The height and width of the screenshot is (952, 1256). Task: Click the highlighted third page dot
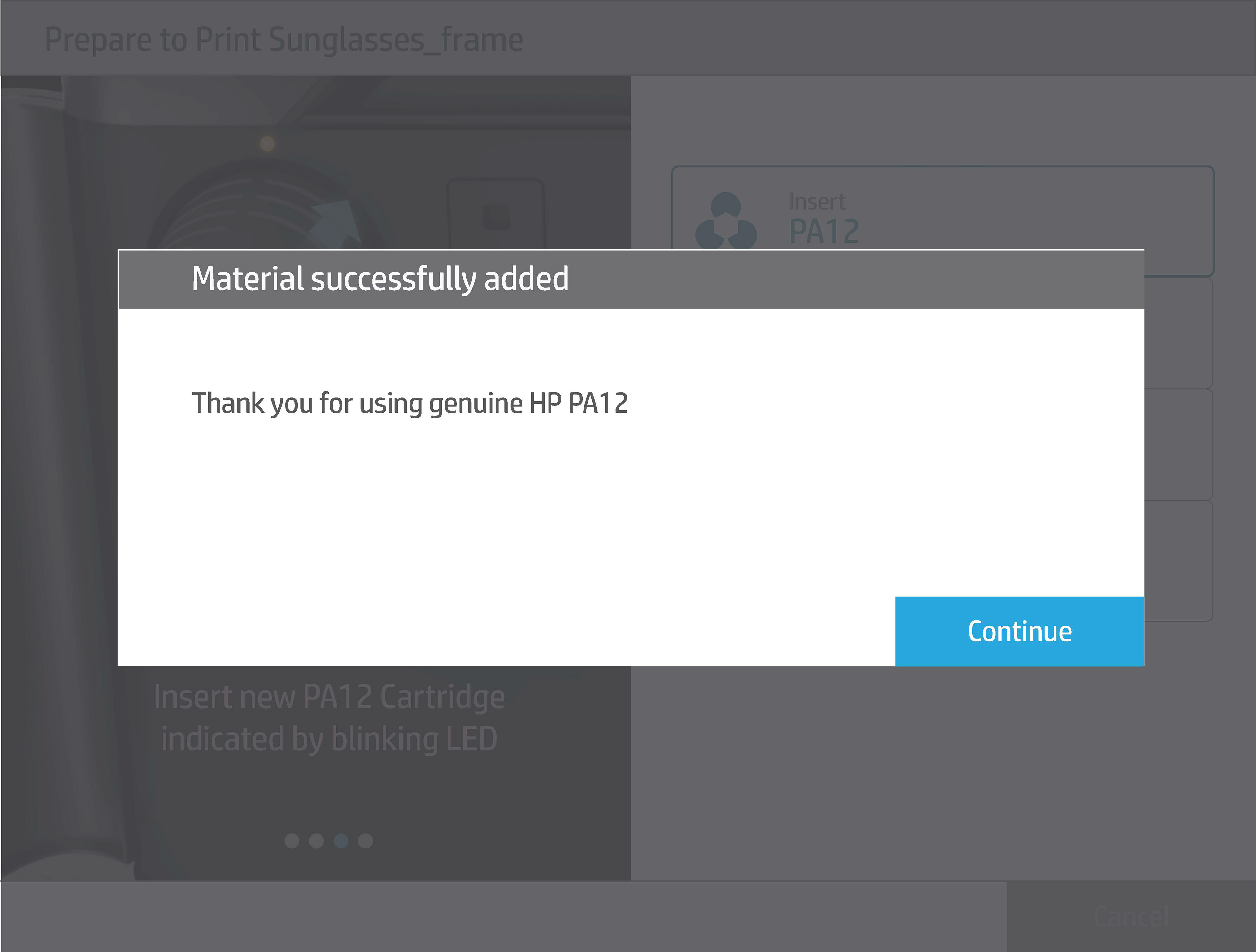tap(341, 841)
